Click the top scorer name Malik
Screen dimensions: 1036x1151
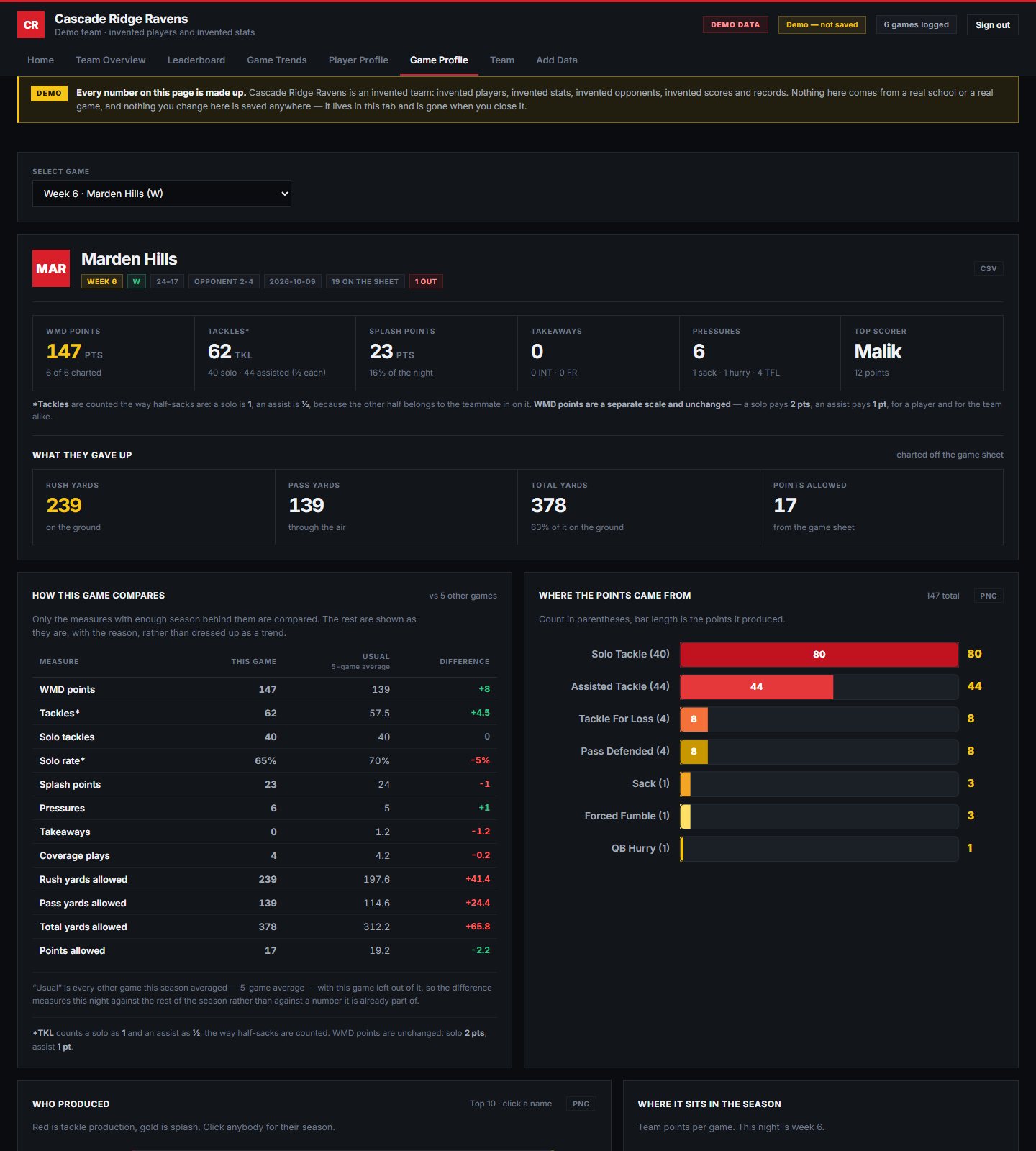coord(878,352)
